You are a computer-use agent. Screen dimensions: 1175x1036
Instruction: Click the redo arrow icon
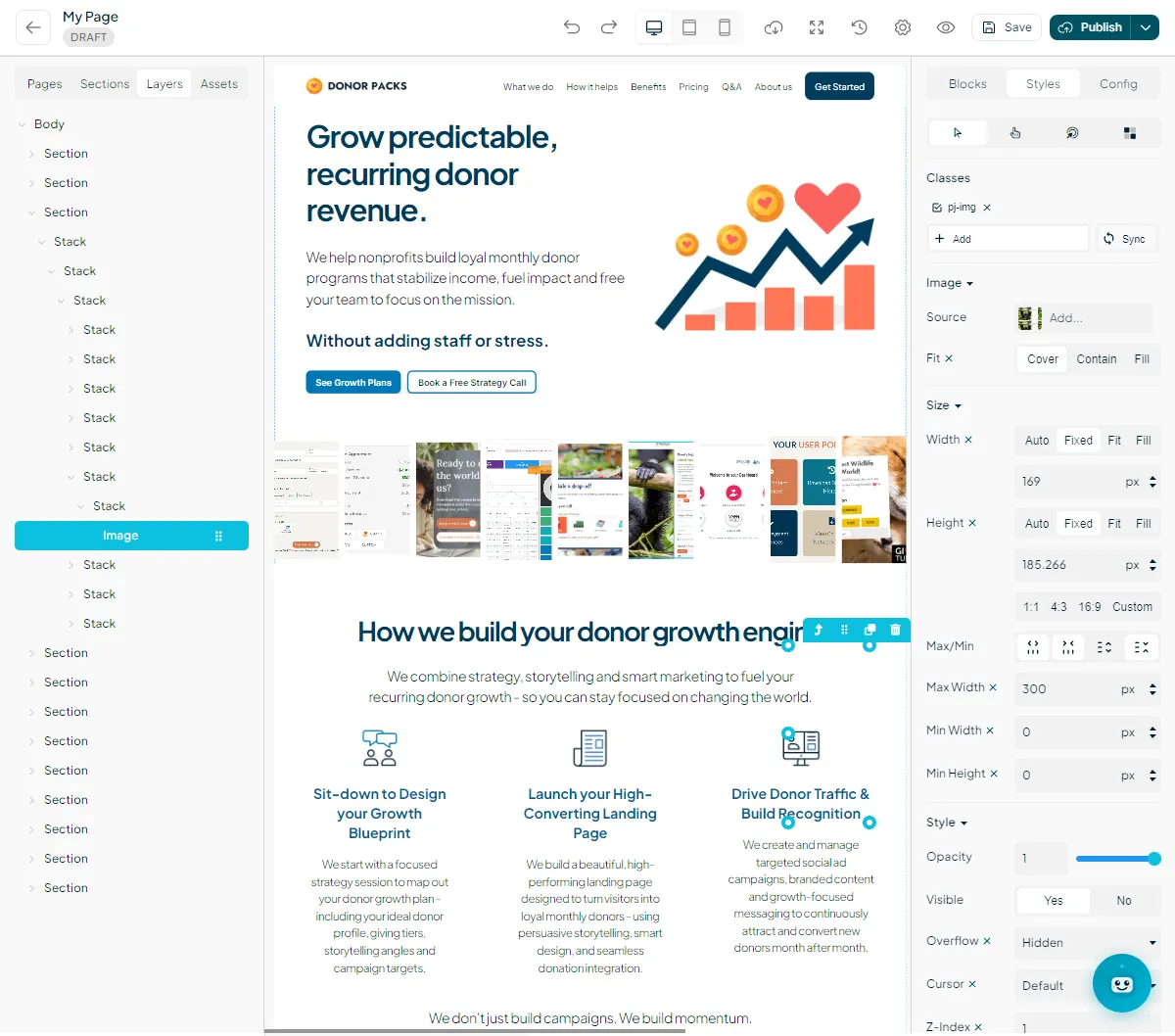(x=609, y=27)
